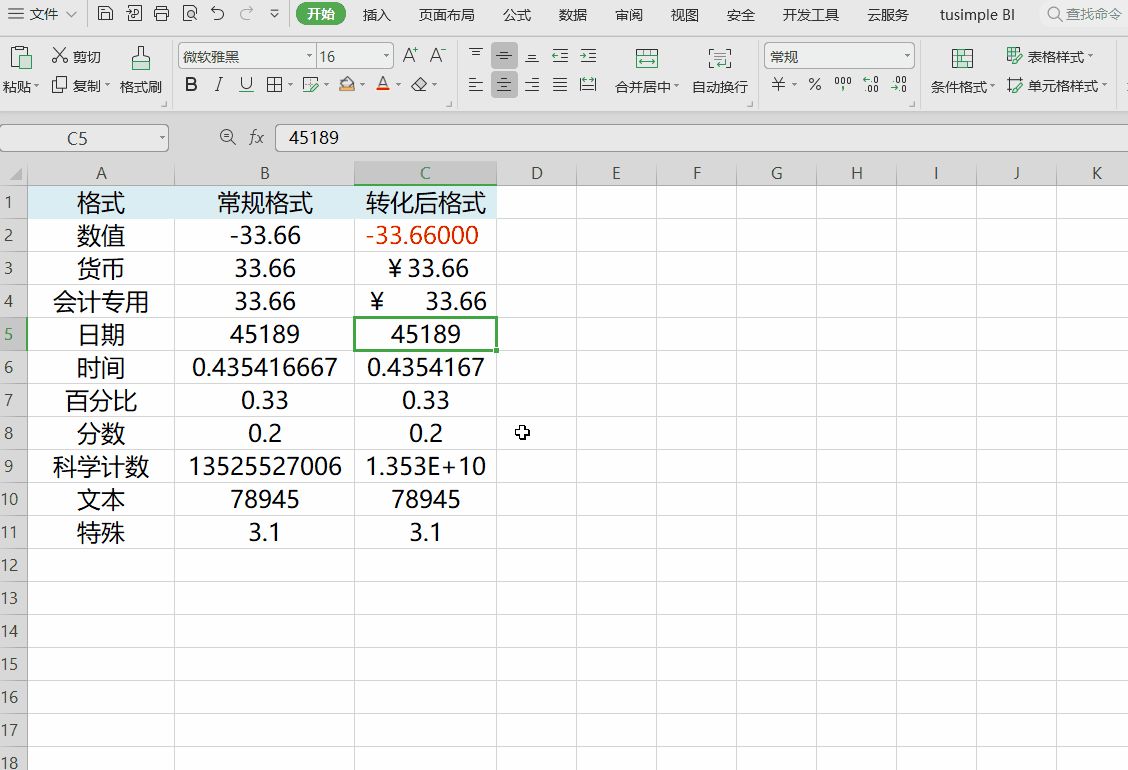
Task: Select the Format Painter (格式刷) tool
Action: [x=141, y=69]
